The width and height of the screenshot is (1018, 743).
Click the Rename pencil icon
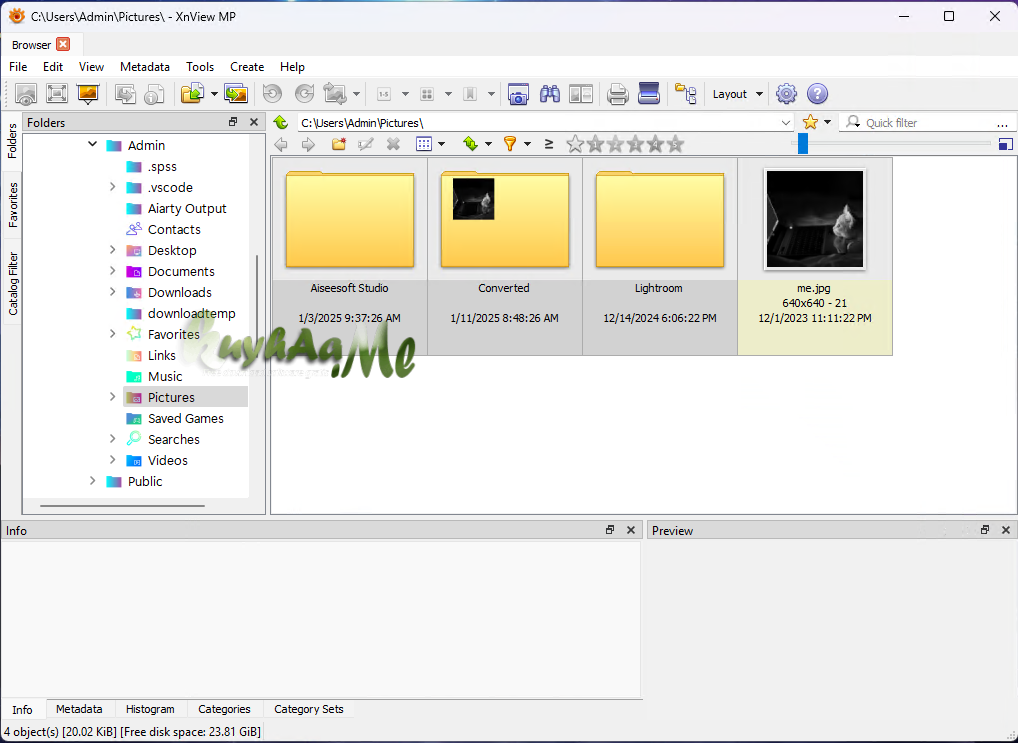coord(366,144)
